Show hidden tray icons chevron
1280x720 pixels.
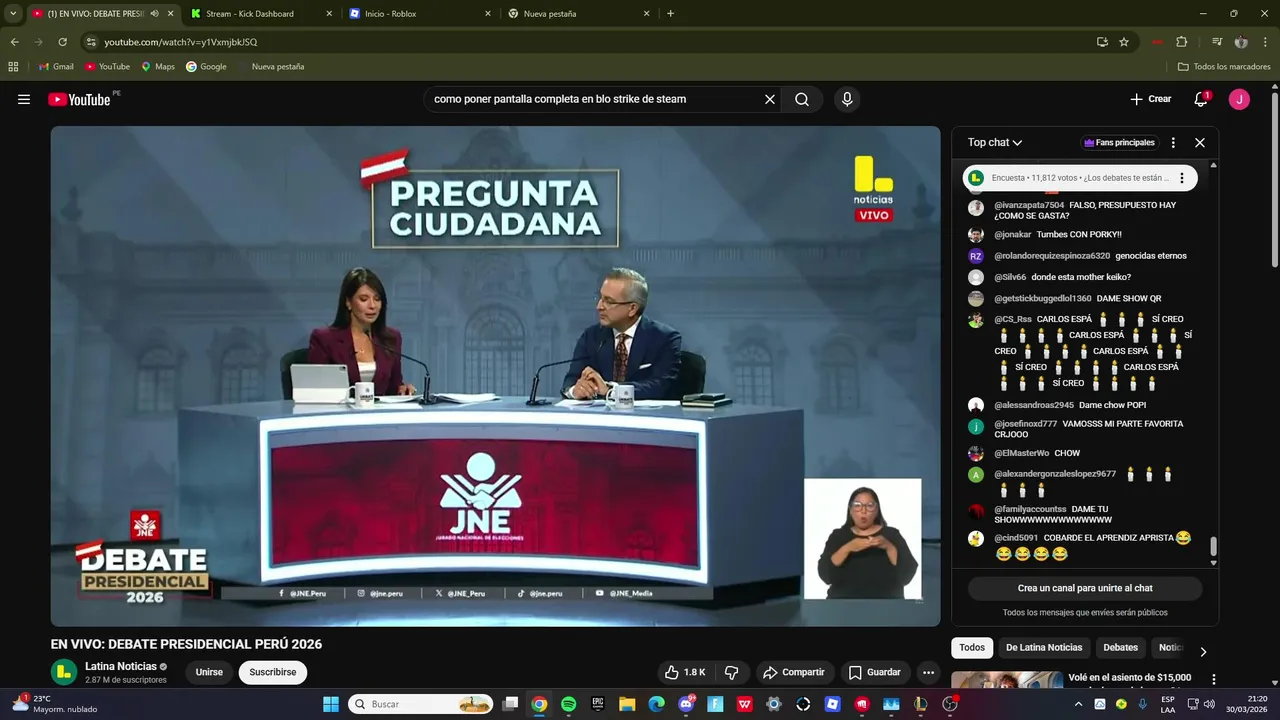pyautogui.click(x=1078, y=704)
